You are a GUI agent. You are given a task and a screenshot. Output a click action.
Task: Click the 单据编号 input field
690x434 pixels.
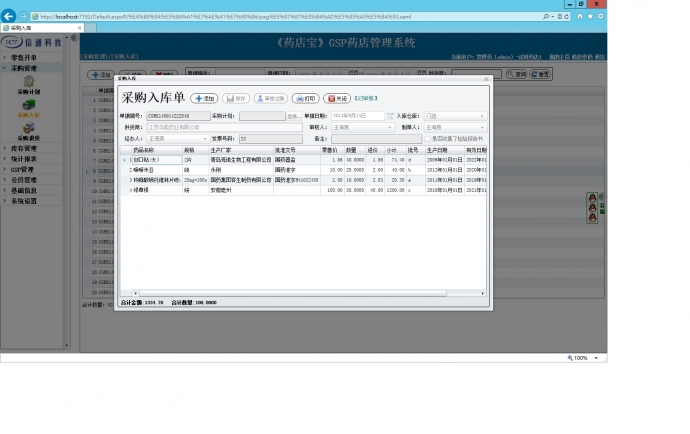pyautogui.click(x=178, y=116)
